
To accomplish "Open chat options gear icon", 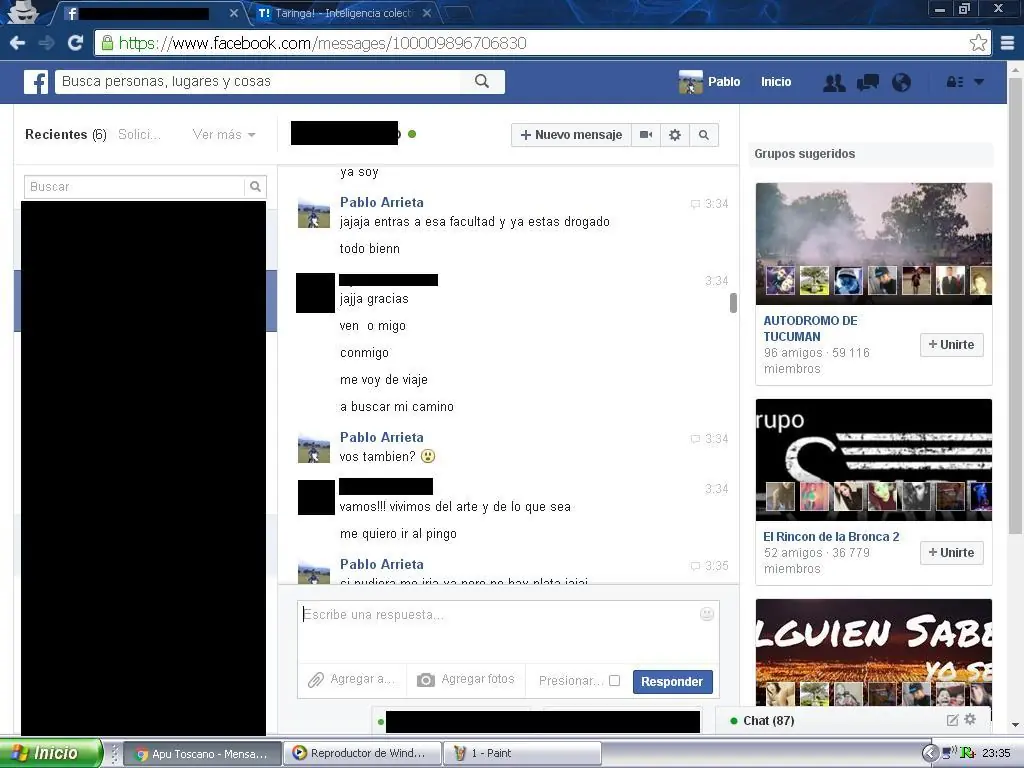I will 970,720.
